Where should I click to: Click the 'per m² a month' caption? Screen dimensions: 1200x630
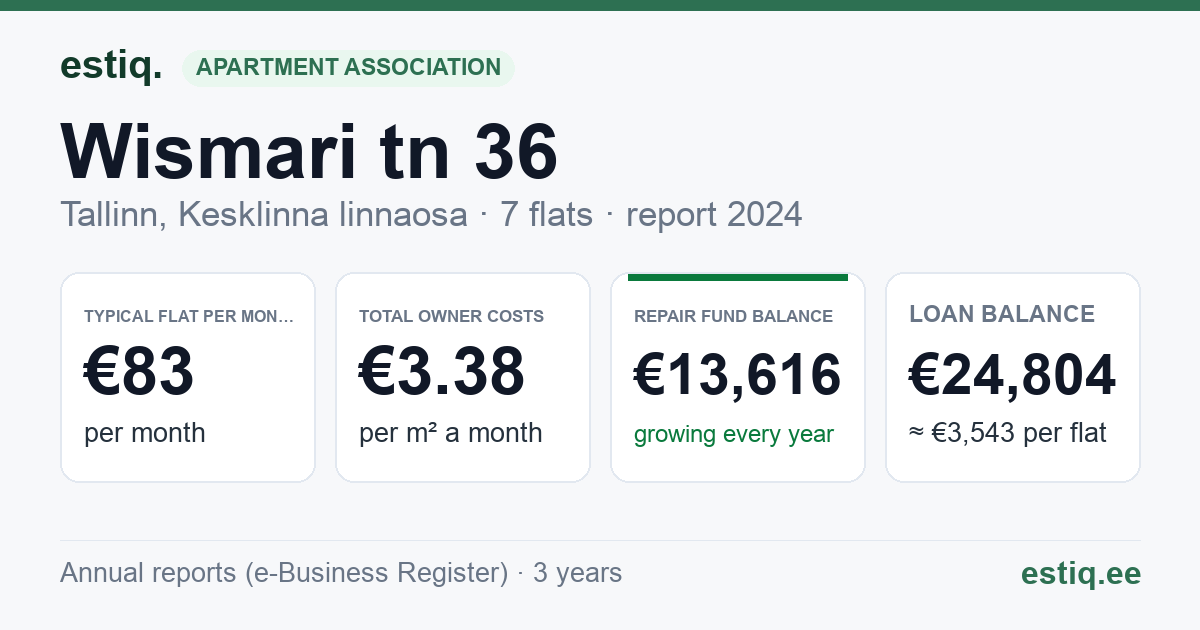point(450,433)
